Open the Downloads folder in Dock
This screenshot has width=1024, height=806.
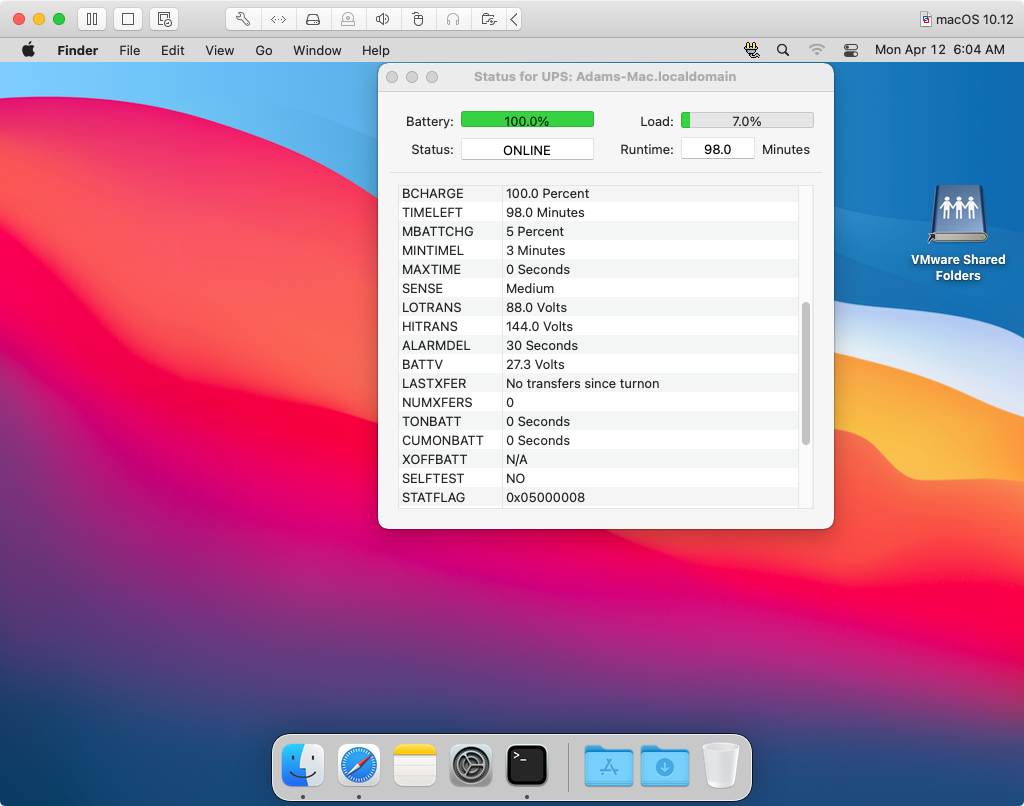coord(664,764)
